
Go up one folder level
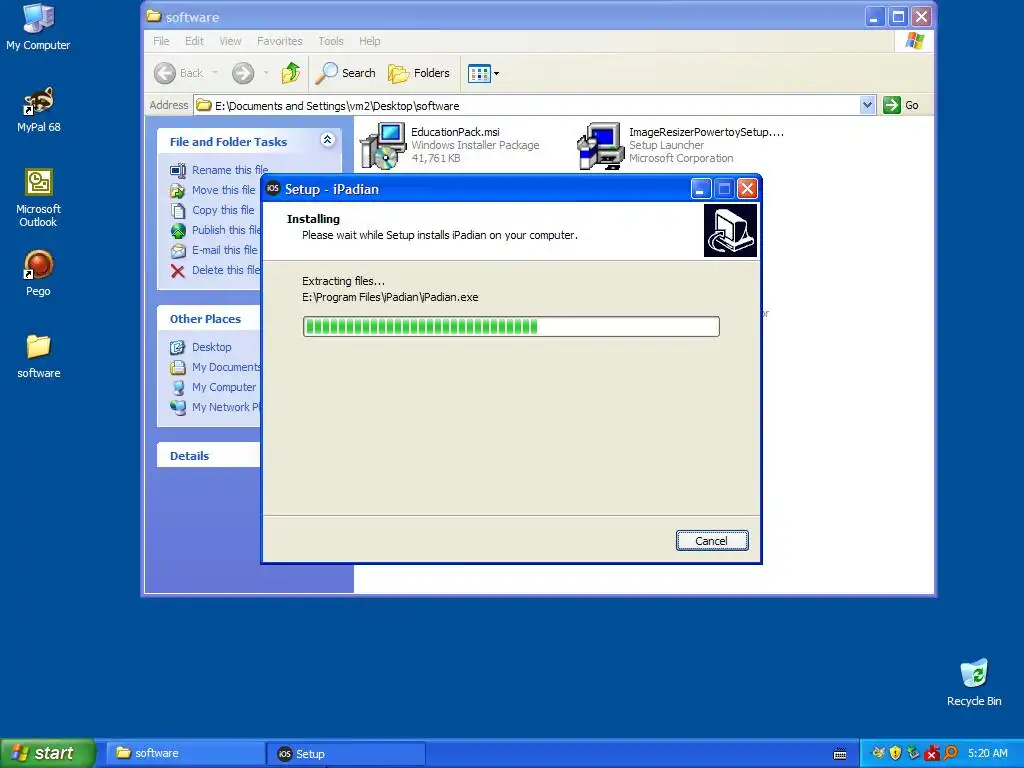click(291, 73)
